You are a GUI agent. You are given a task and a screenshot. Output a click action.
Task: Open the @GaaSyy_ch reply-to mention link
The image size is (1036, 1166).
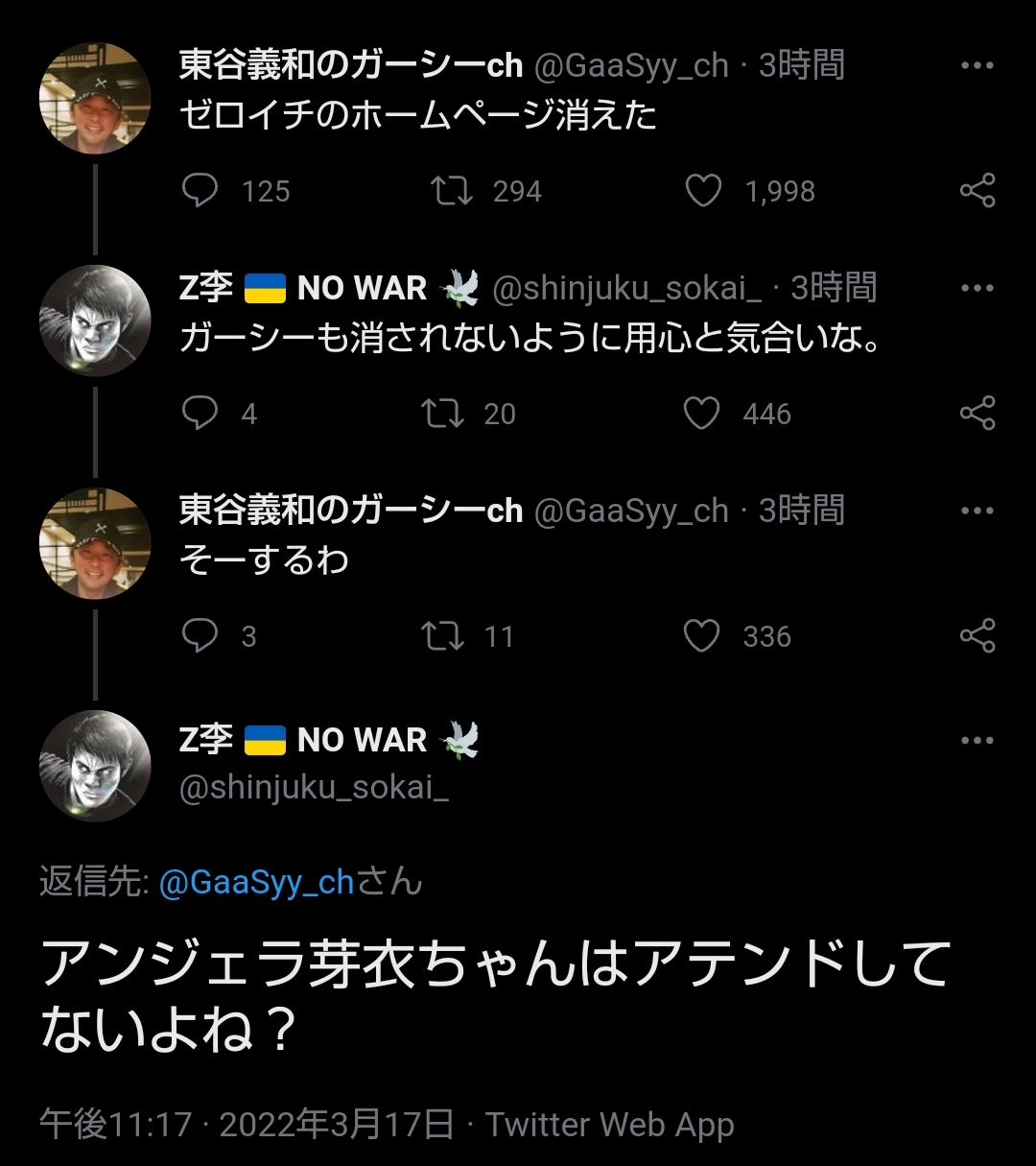pyautogui.click(x=256, y=882)
